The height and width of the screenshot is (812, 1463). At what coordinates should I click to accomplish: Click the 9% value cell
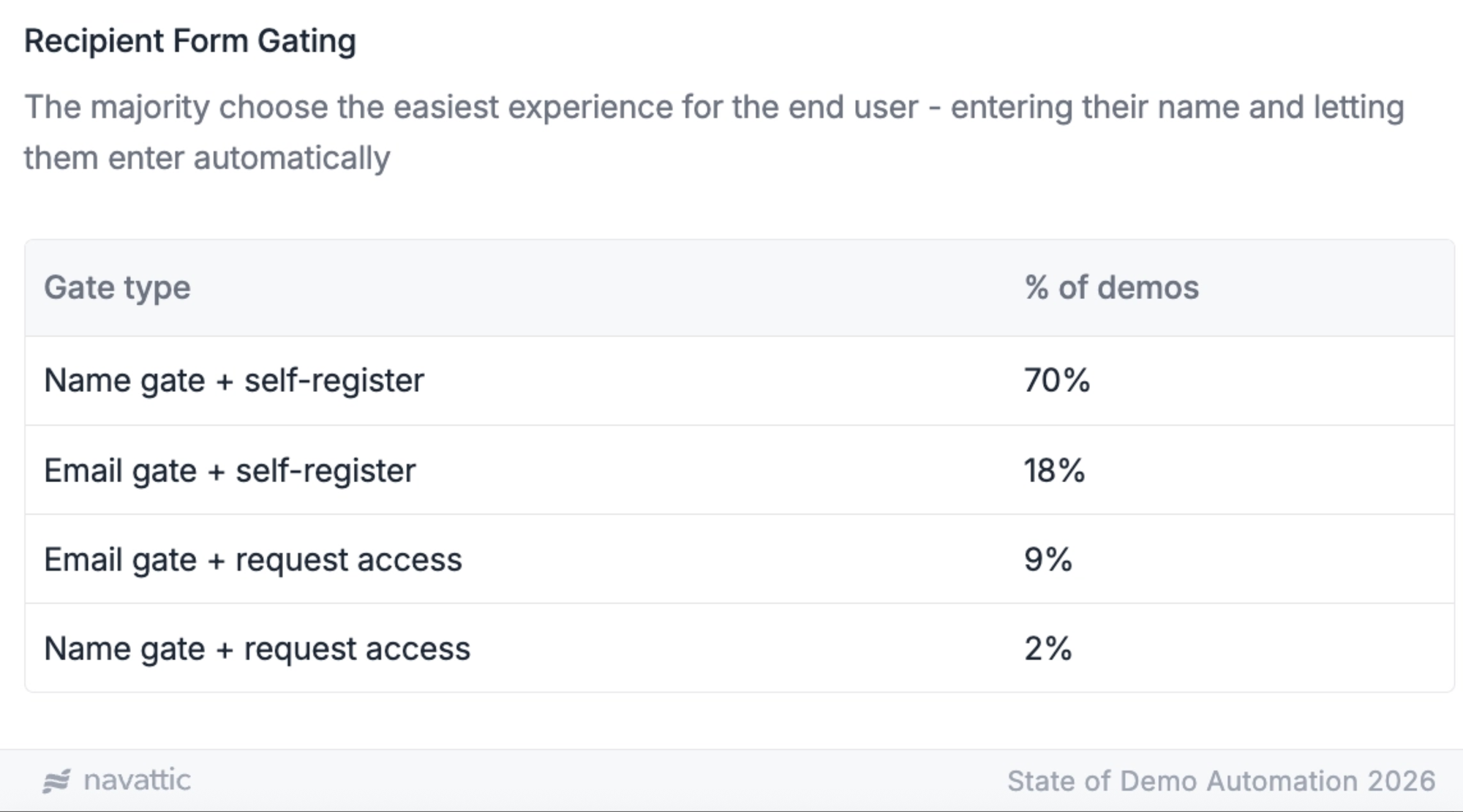[1048, 560]
